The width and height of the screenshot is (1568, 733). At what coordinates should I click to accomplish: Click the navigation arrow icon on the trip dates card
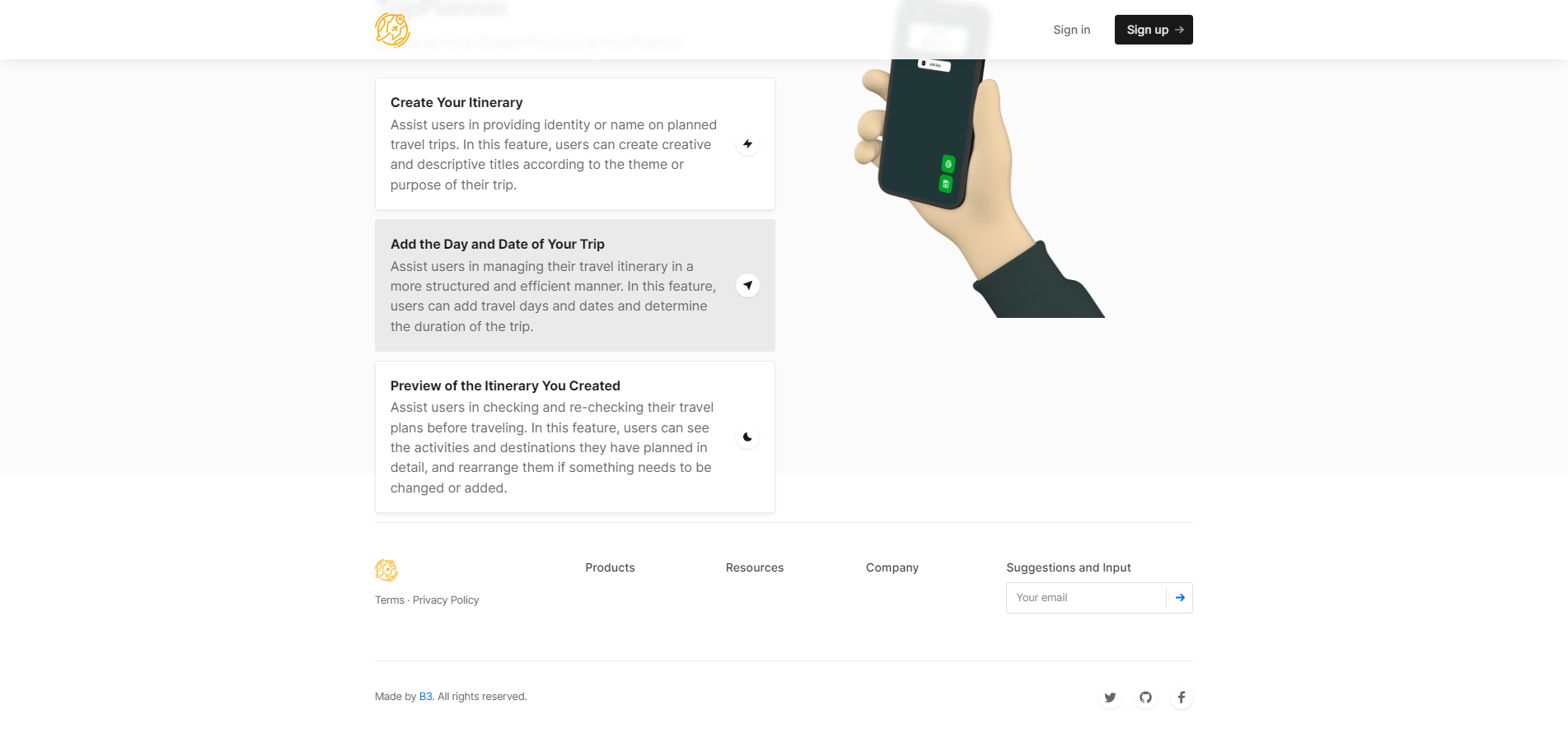[x=747, y=285]
